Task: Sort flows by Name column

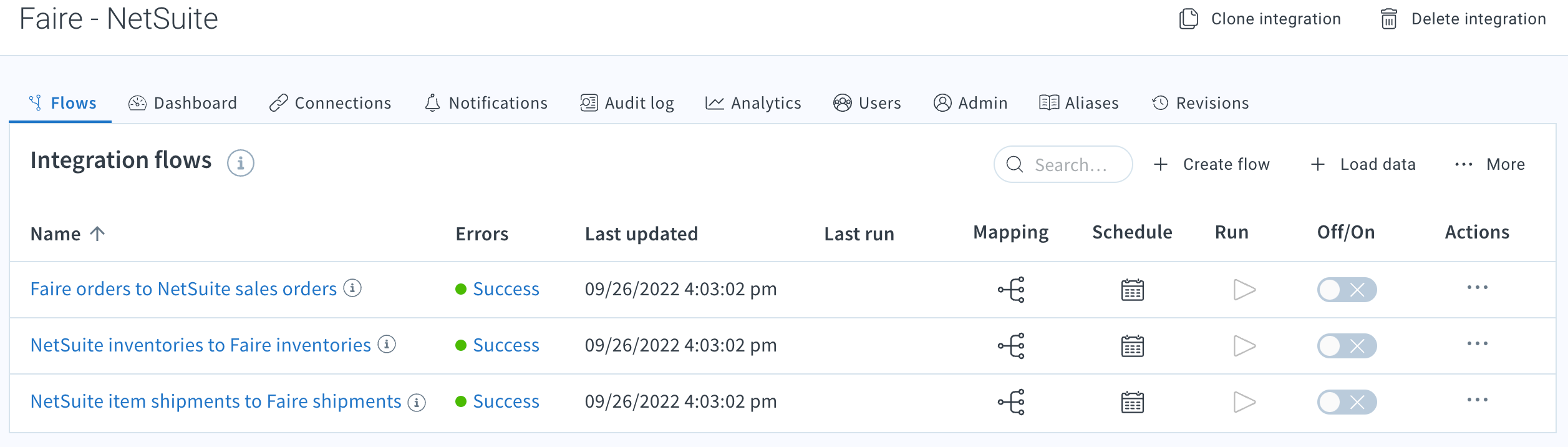Action: tap(67, 234)
